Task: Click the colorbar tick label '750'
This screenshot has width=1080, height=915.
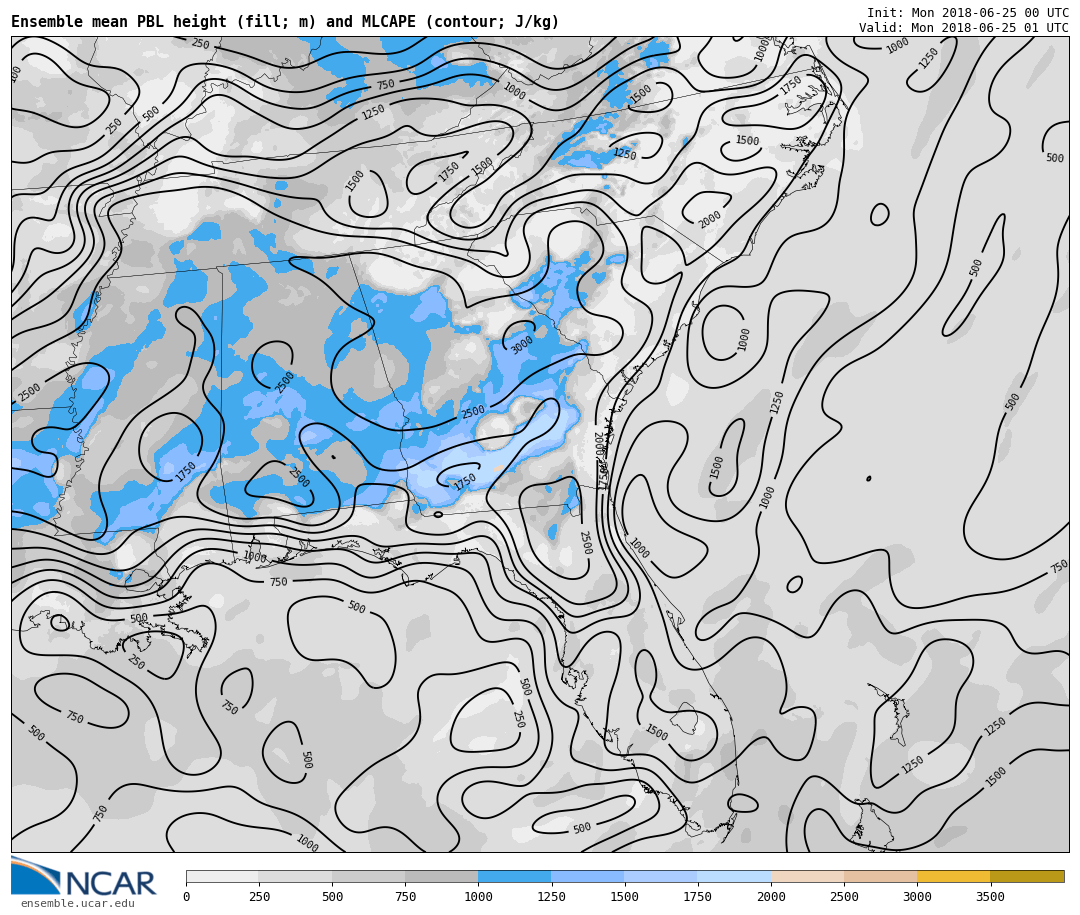Action: 405,896
